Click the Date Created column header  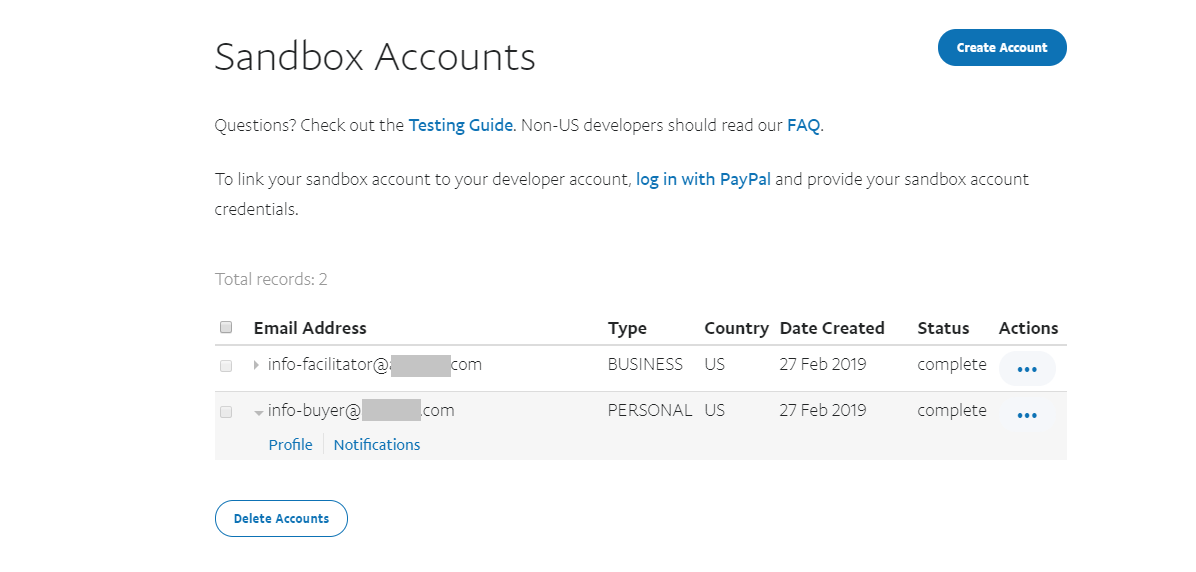(x=832, y=328)
